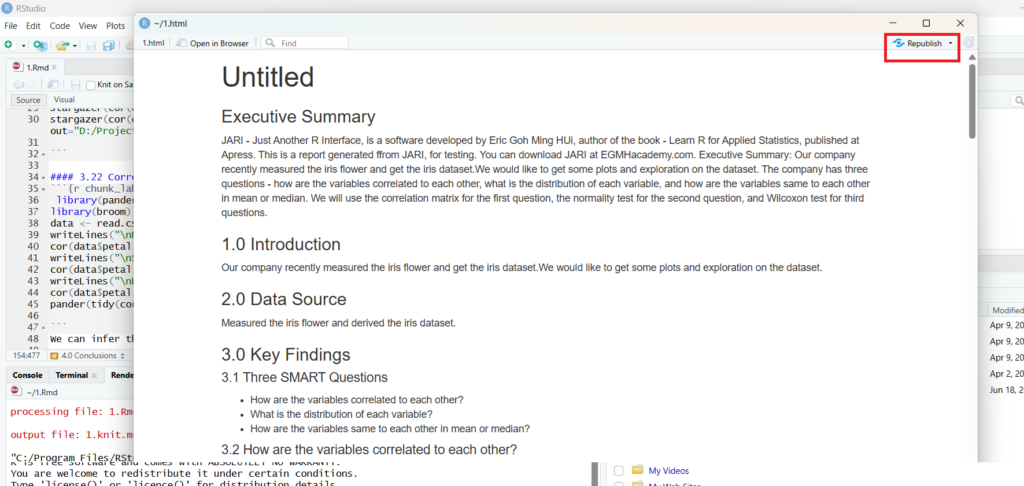This screenshot has width=1024, height=486.
Task: Click the new file icon
Action: pos(8,45)
